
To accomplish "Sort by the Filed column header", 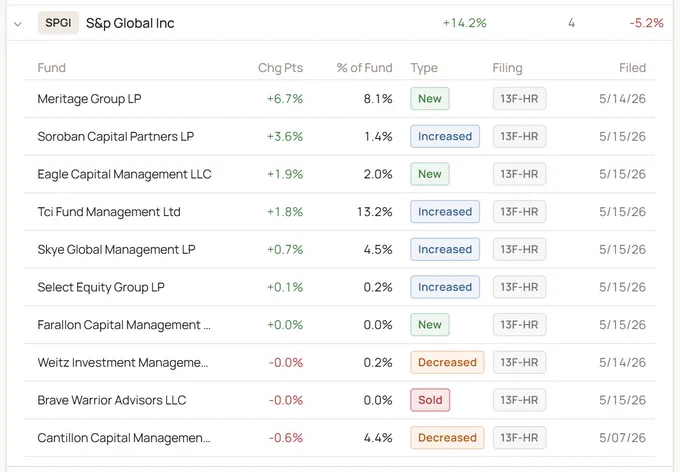I will [x=632, y=68].
